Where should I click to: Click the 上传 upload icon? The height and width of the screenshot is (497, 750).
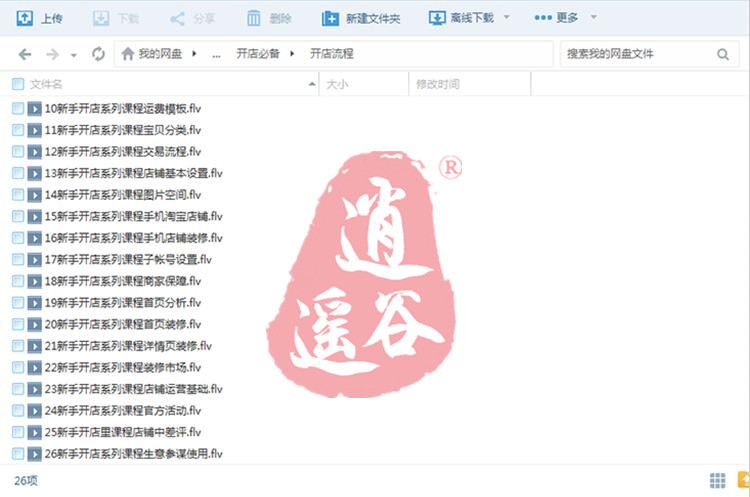click(24, 18)
